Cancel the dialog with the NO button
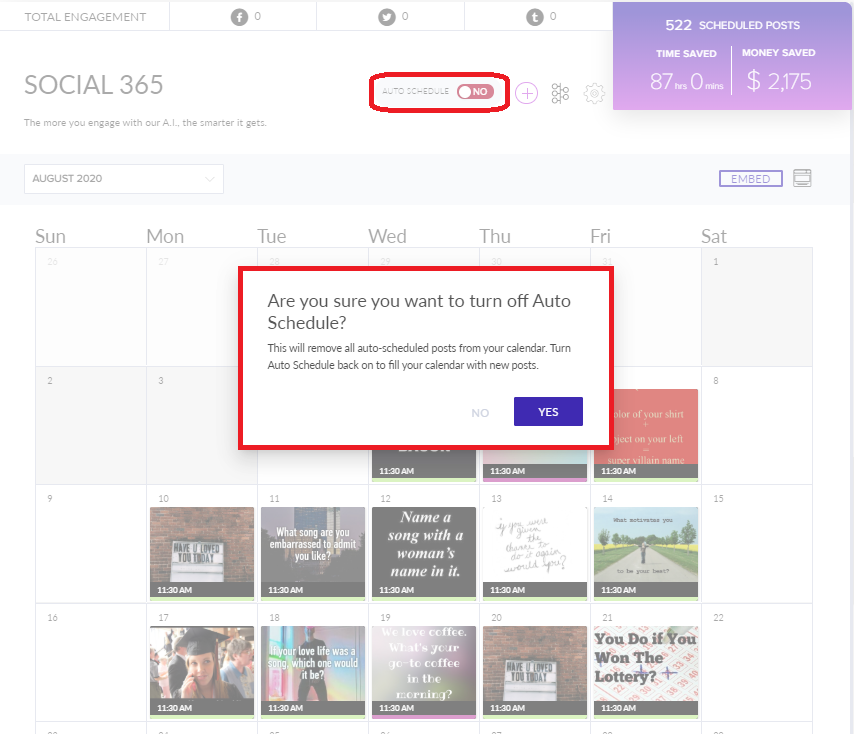The image size is (854, 734). 480,413
